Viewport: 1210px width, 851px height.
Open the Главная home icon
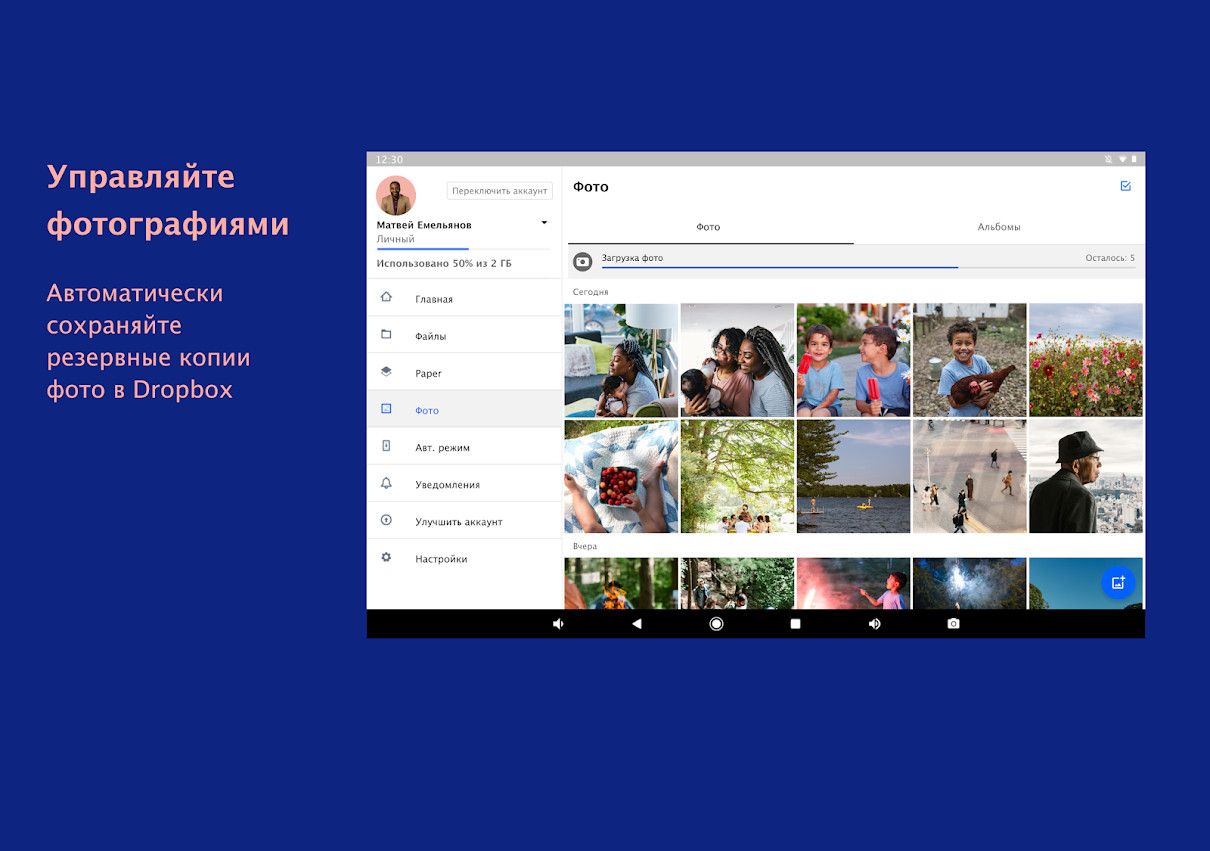[x=386, y=297]
